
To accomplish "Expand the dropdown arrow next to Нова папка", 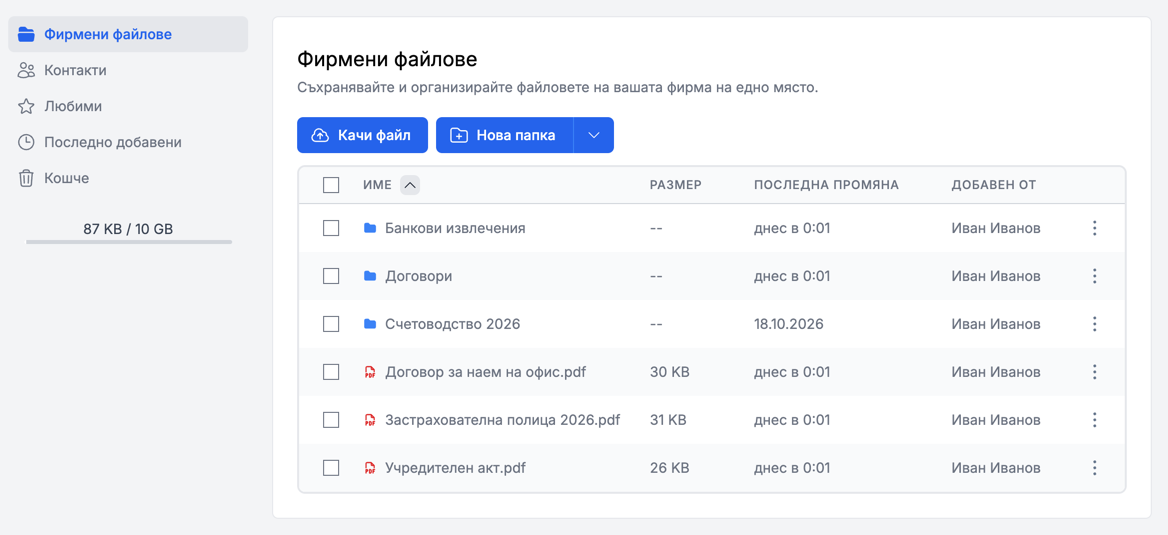I will coord(594,135).
